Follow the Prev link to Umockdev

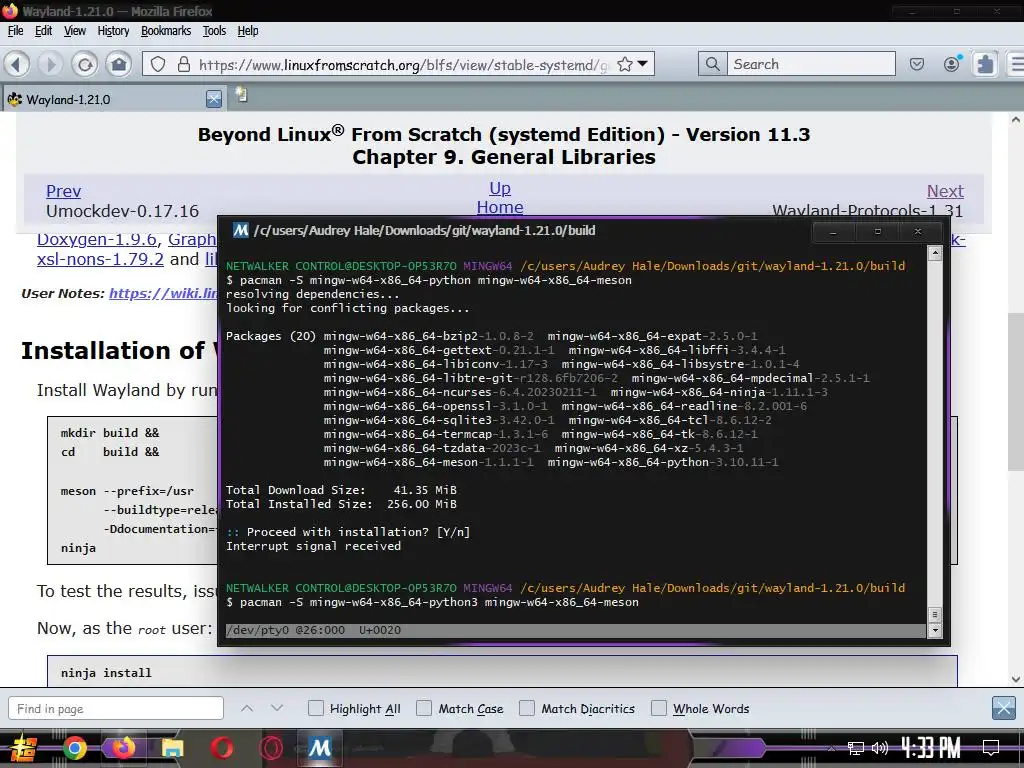tap(63, 191)
